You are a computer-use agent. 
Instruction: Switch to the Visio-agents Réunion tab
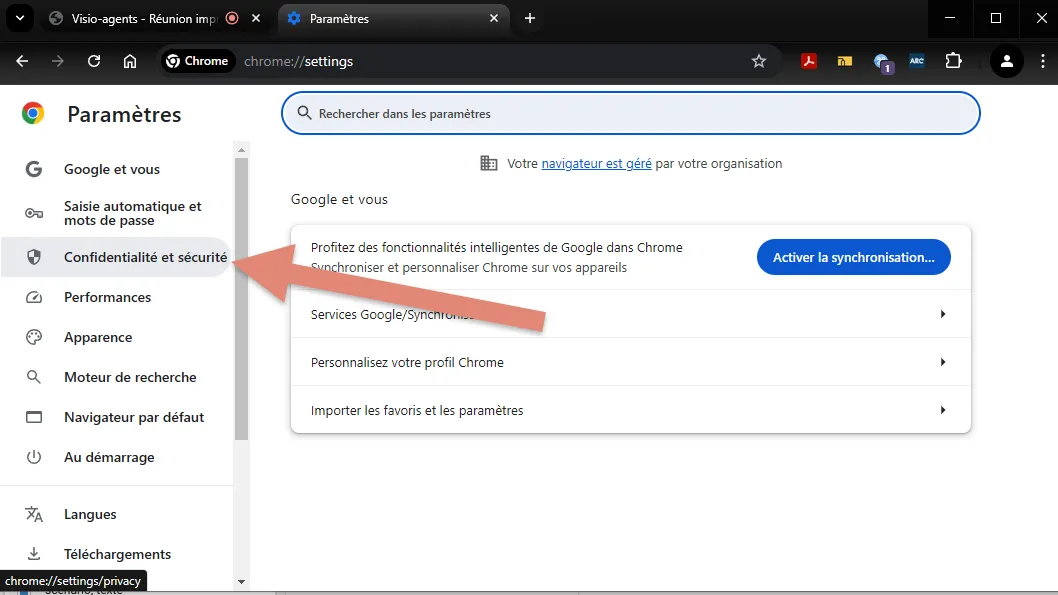pyautogui.click(x=142, y=19)
